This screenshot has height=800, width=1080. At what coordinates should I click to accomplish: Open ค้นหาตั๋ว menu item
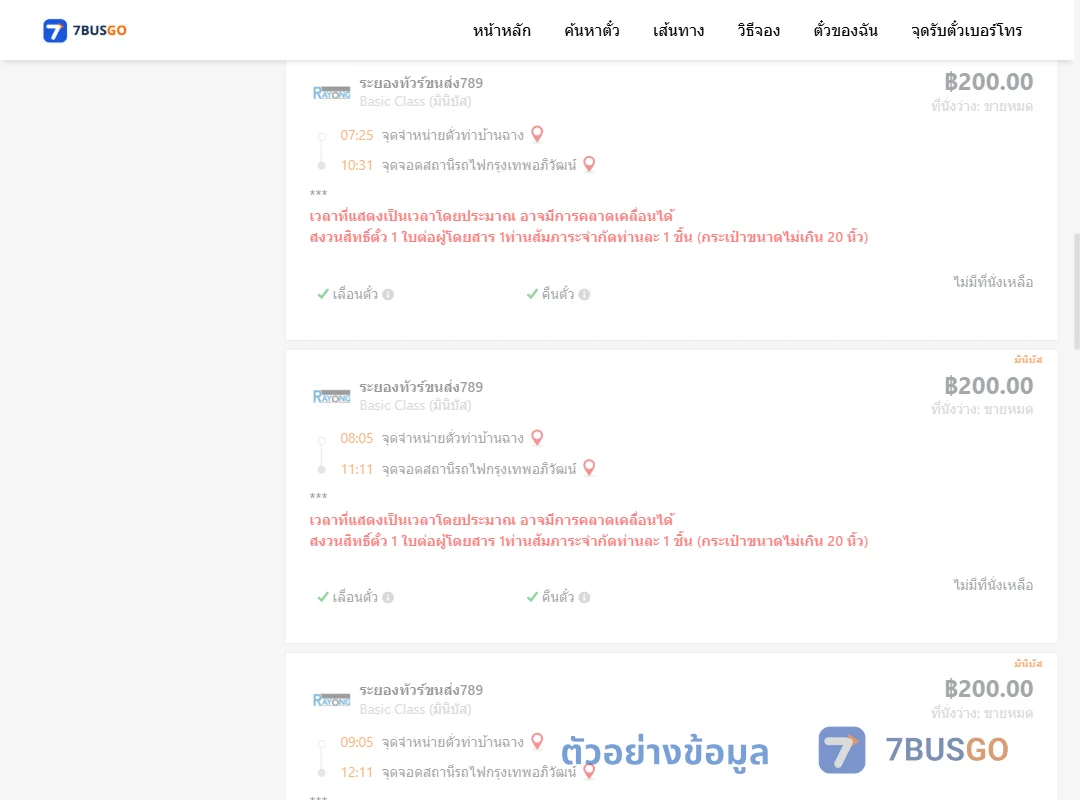592,30
